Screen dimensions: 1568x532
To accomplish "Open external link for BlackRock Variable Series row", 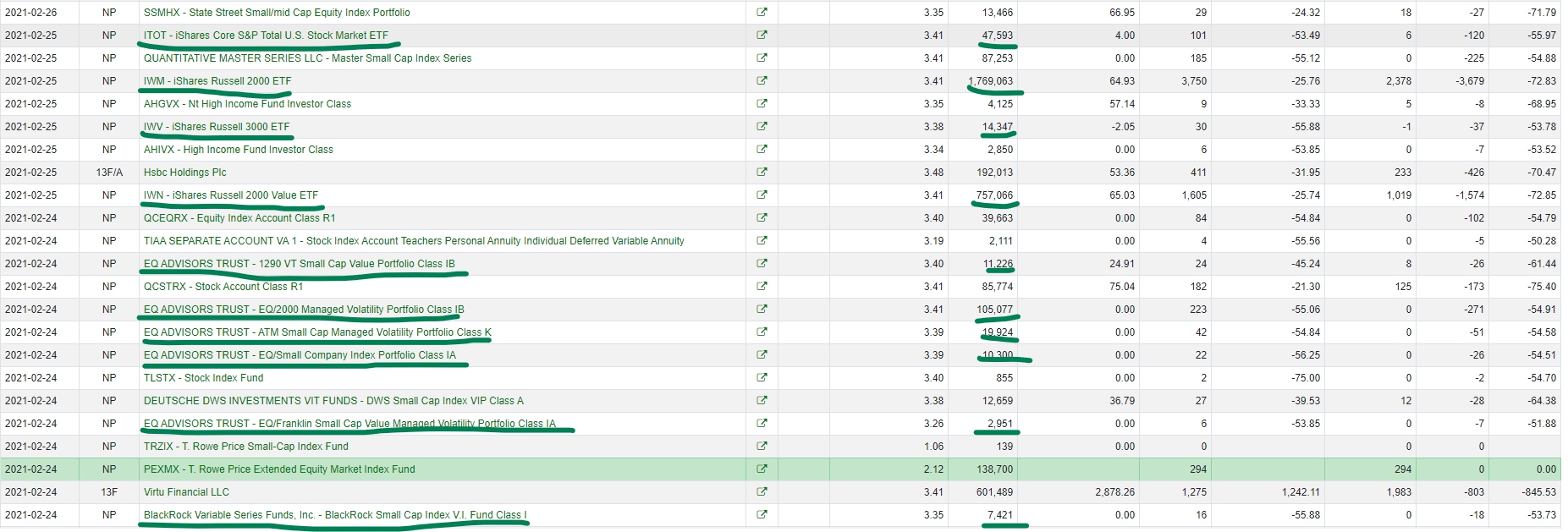I will coord(762,515).
